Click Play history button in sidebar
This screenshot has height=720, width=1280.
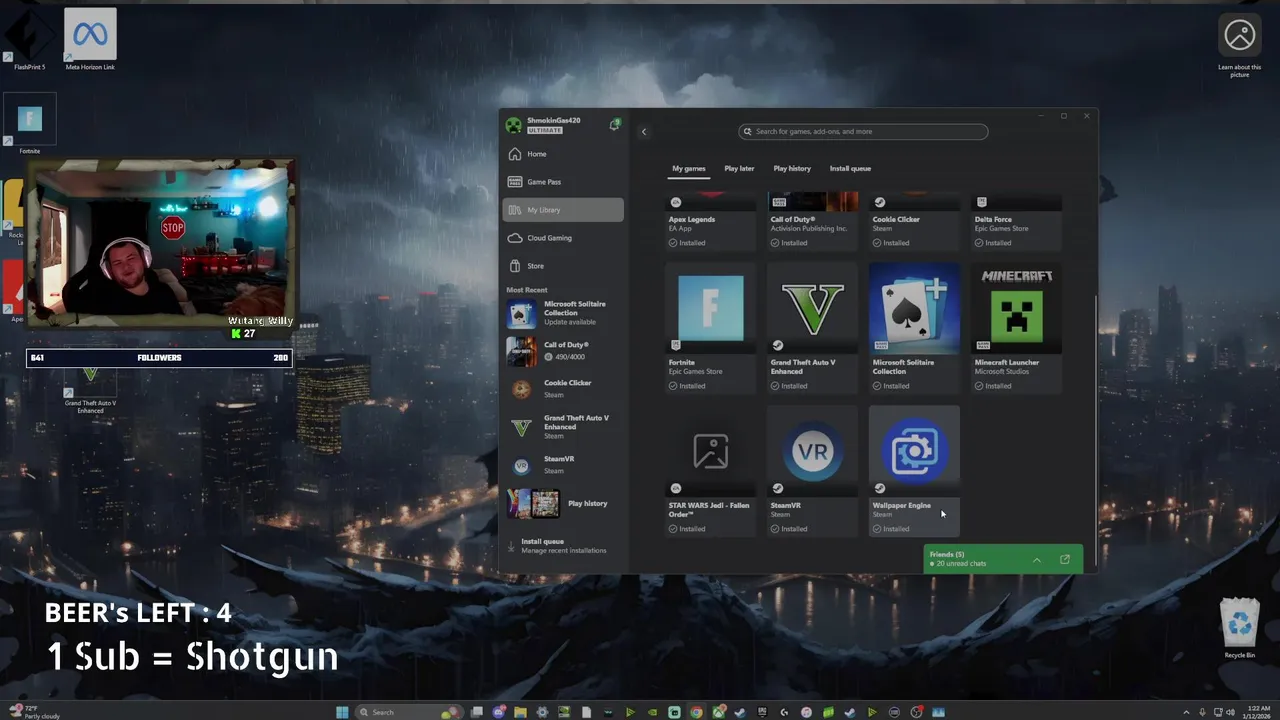563,503
